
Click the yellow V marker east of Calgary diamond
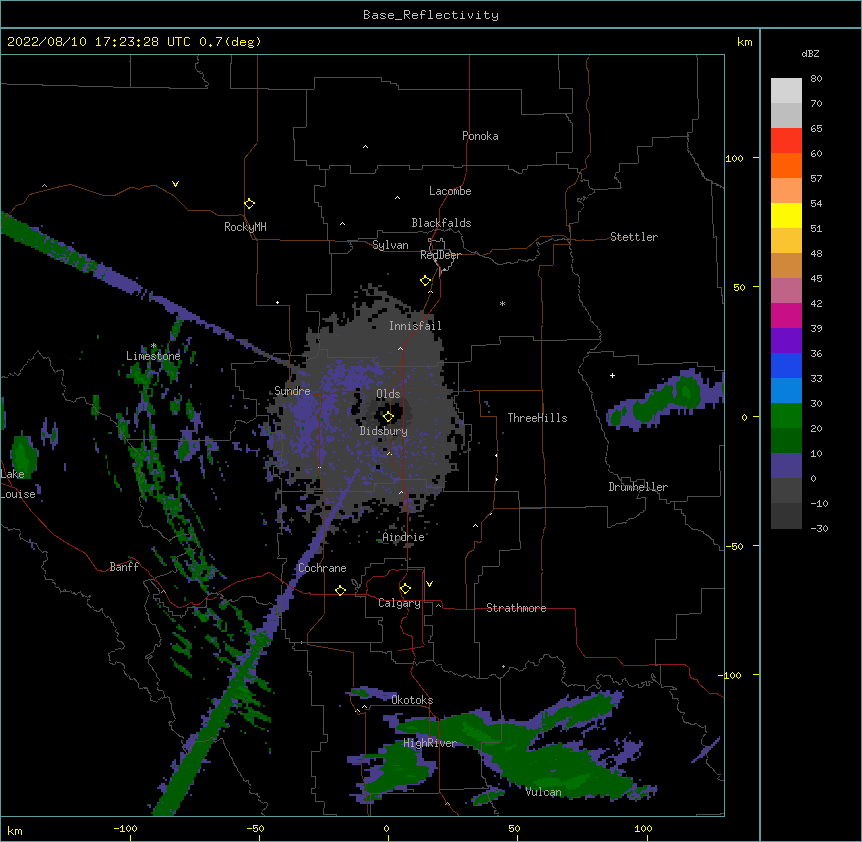(429, 584)
